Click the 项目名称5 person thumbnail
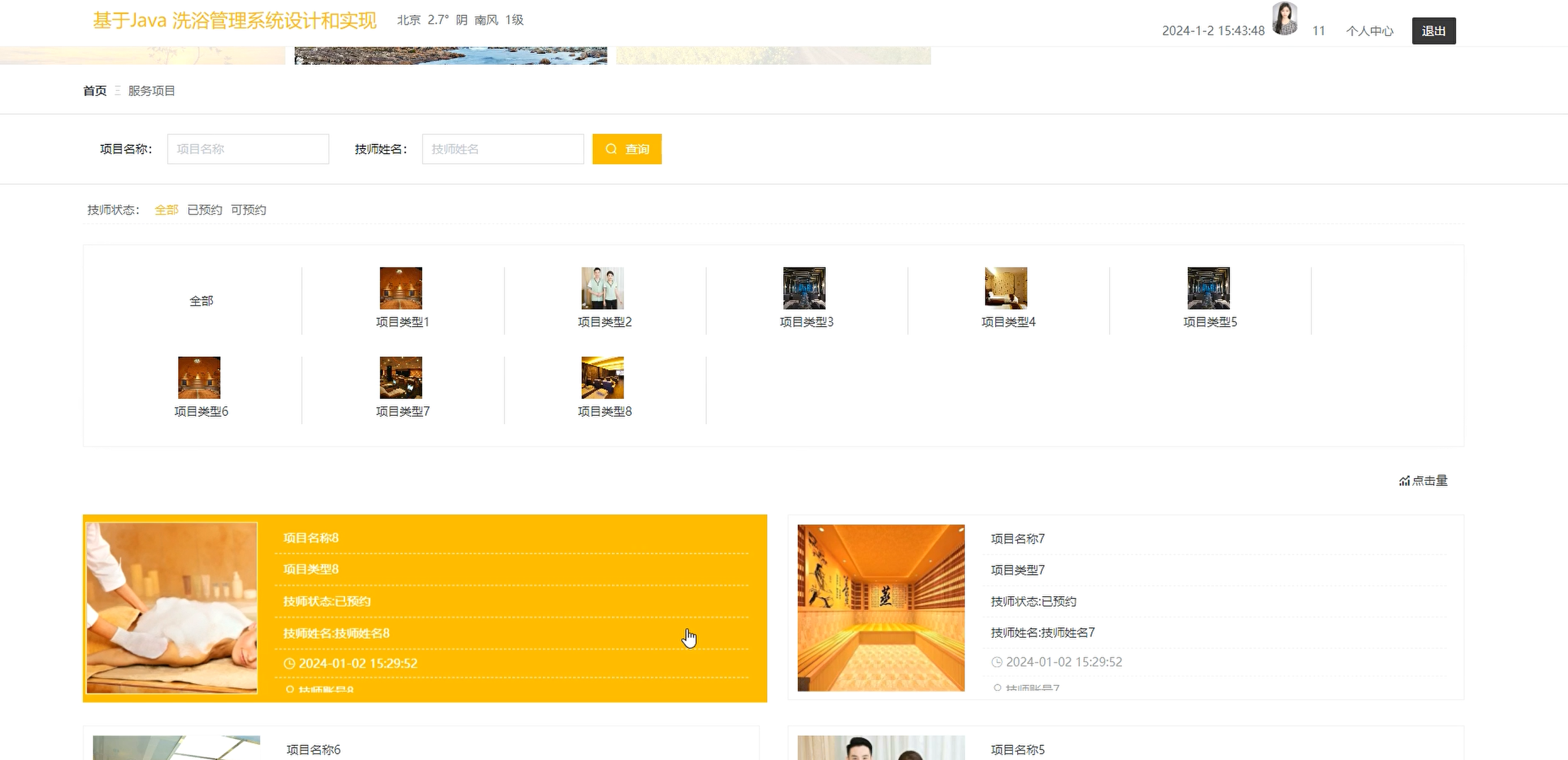Viewport: 1568px width, 760px height. click(x=881, y=748)
